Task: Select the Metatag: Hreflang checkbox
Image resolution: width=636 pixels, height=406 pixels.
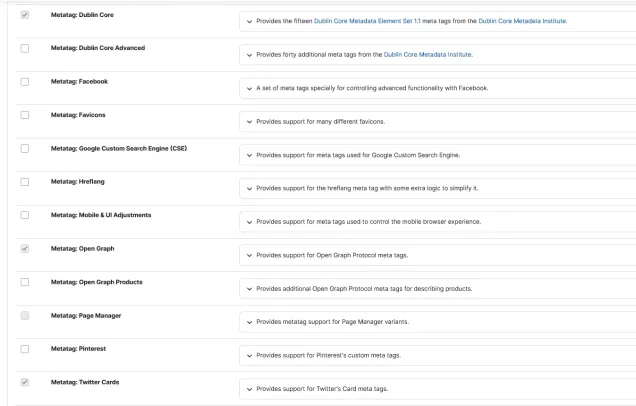Action: pyautogui.click(x=25, y=182)
